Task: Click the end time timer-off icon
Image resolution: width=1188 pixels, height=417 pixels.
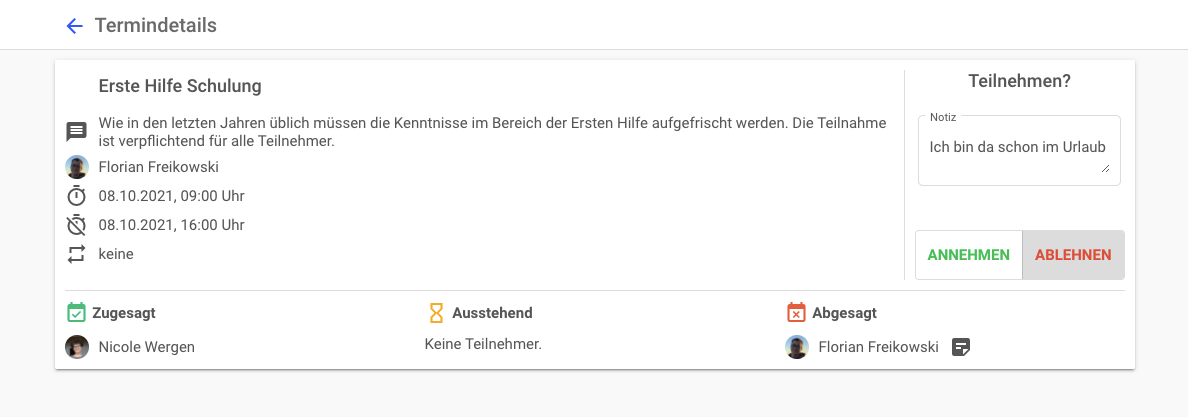Action: [x=77, y=225]
